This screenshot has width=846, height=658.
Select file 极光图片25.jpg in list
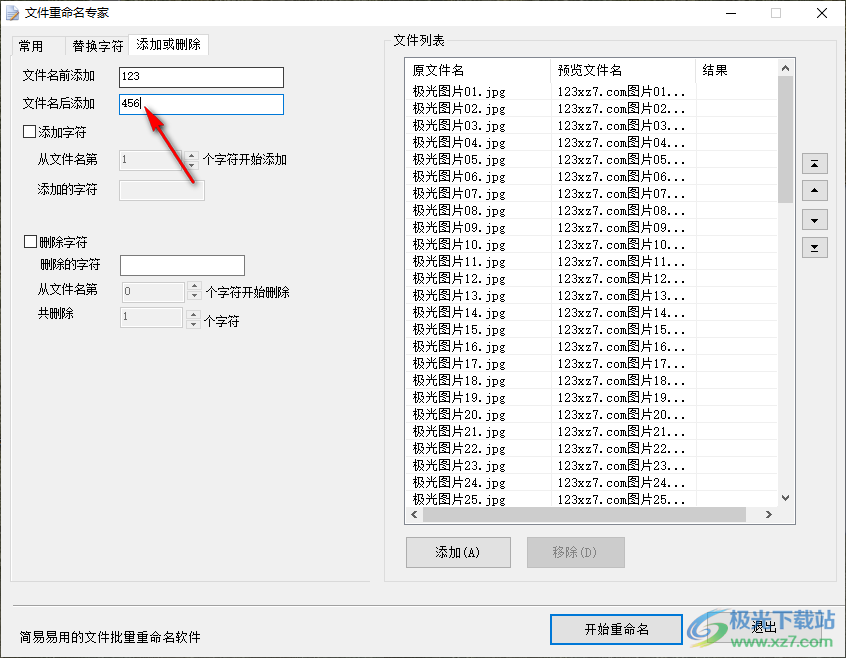(x=459, y=499)
